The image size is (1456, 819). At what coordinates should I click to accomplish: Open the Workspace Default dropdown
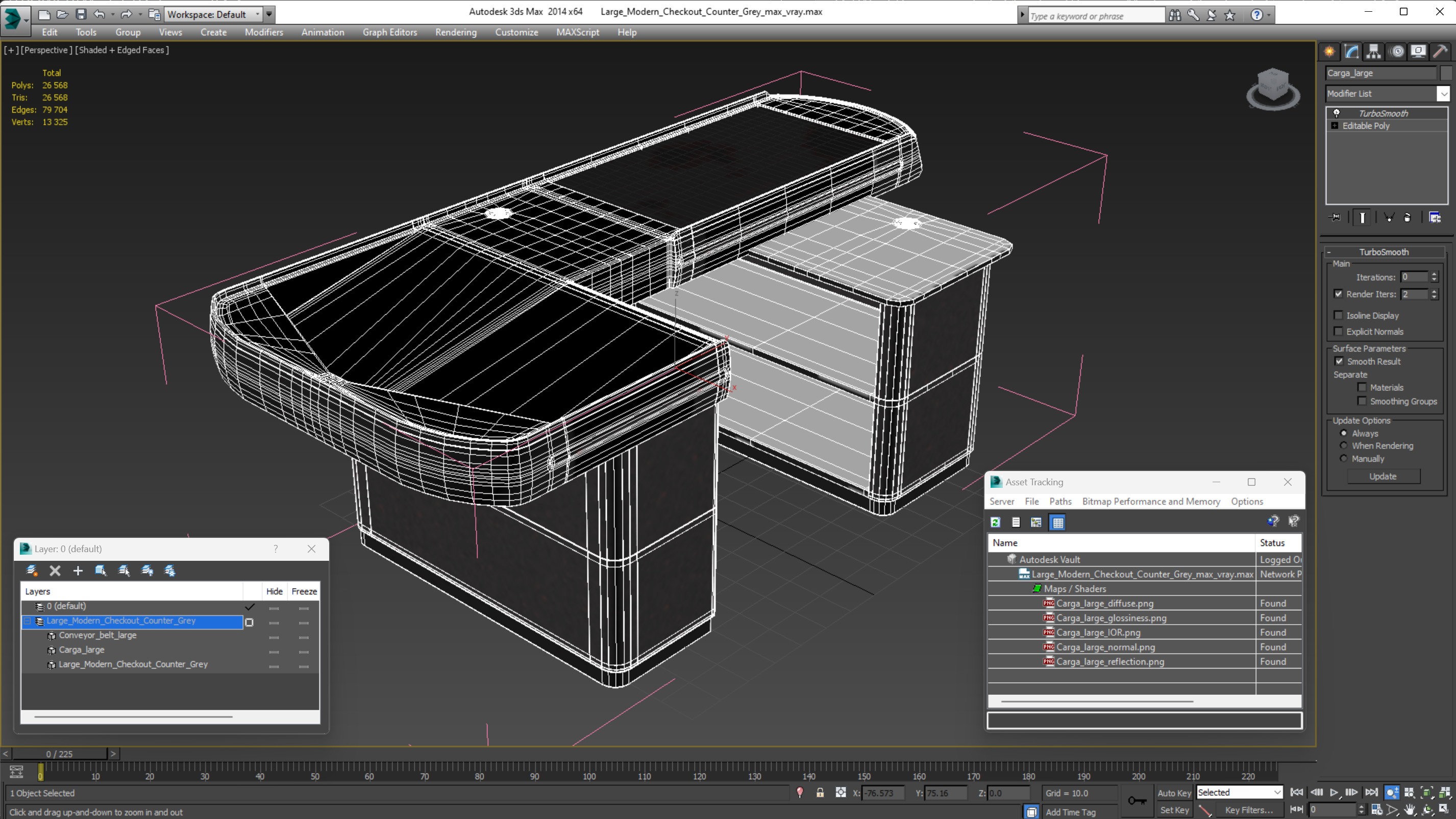[x=212, y=14]
